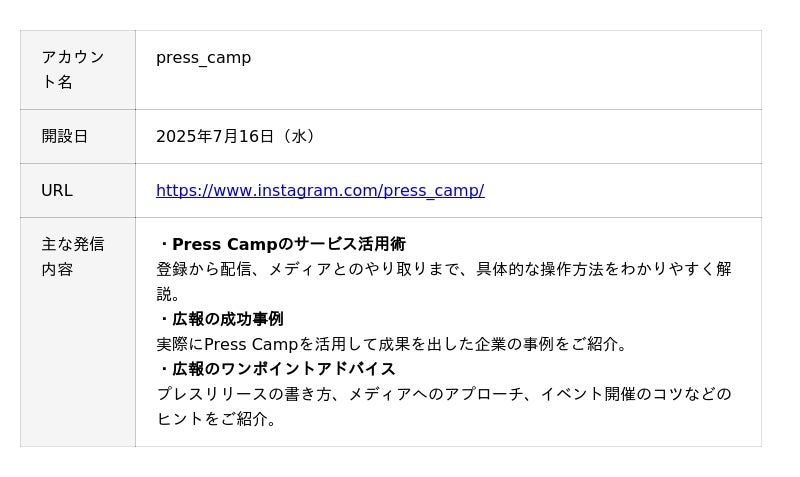Click the 主な発信内容 header cell
Image resolution: width=800 pixels, height=477 pixels.
pyautogui.click(x=78, y=332)
